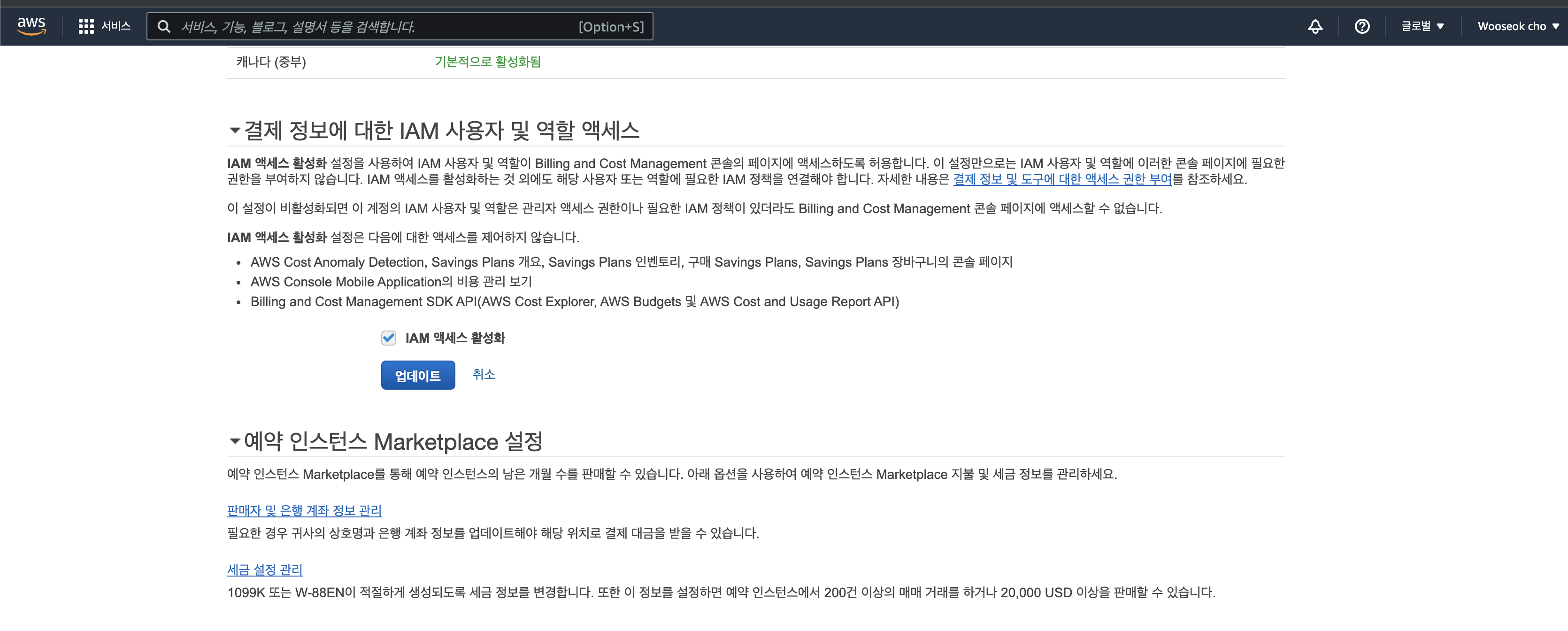Click the AWS logo home icon
The height and width of the screenshot is (631, 1568).
[x=31, y=26]
